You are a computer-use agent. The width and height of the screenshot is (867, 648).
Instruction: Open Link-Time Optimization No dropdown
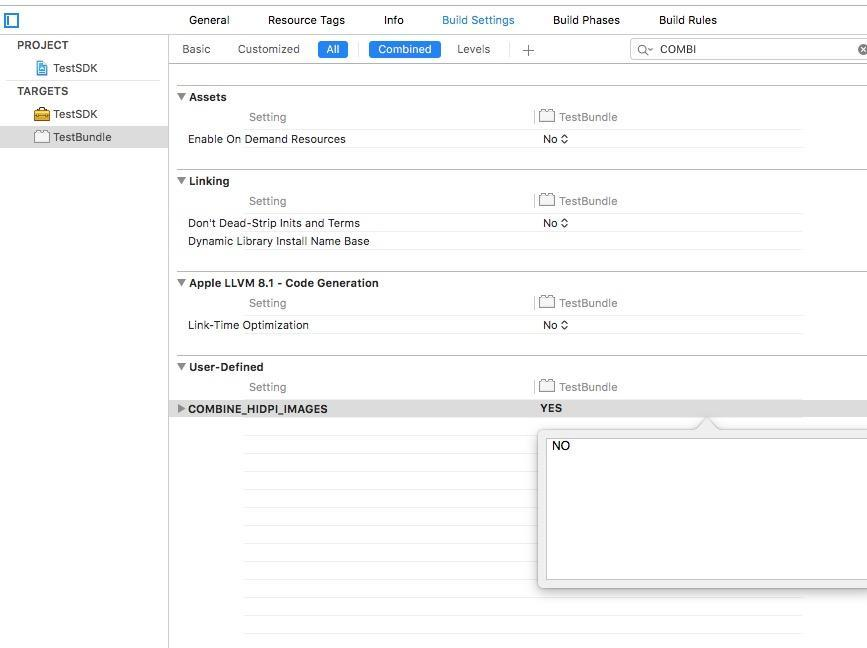(556, 325)
